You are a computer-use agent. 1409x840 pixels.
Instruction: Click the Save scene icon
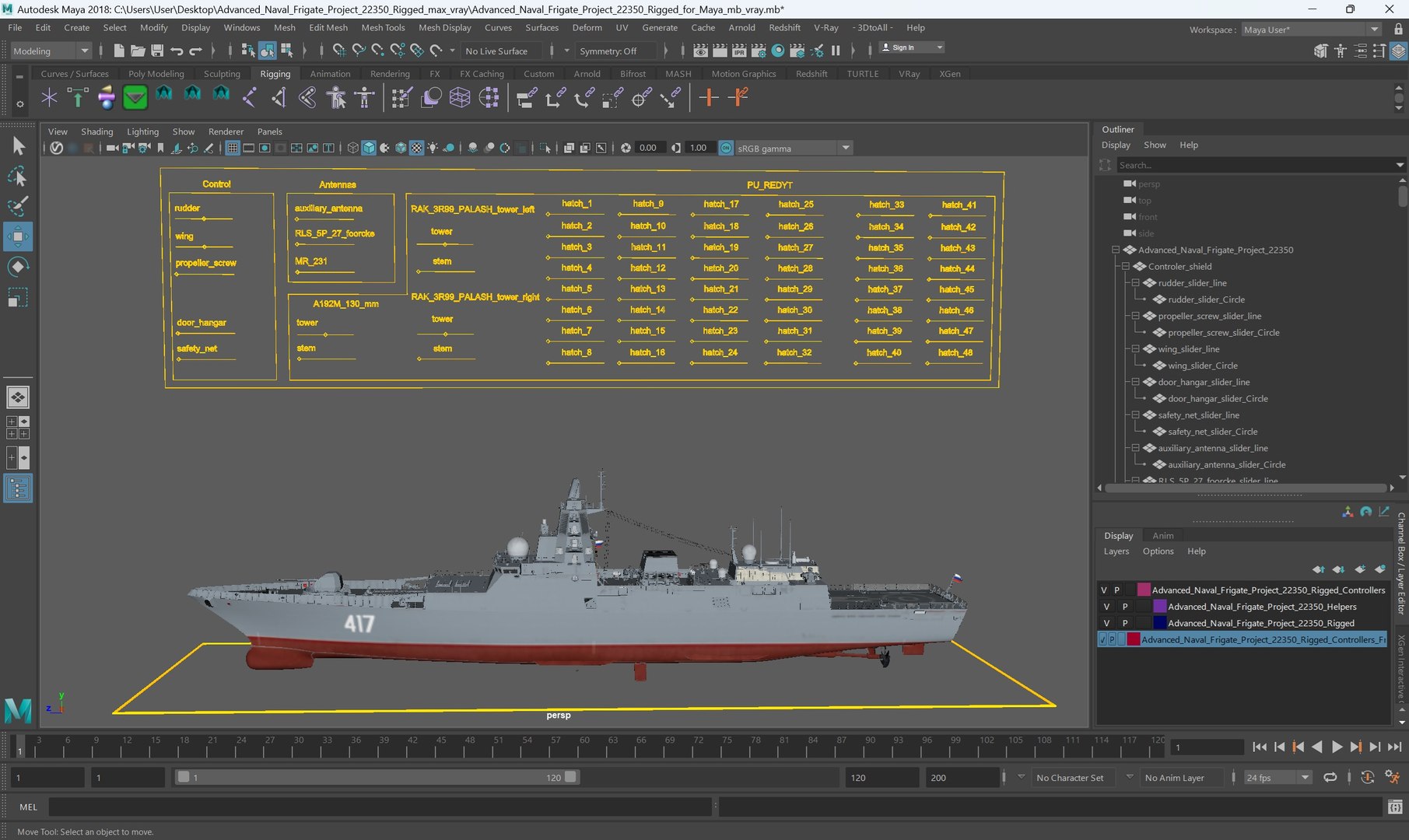coord(157,51)
